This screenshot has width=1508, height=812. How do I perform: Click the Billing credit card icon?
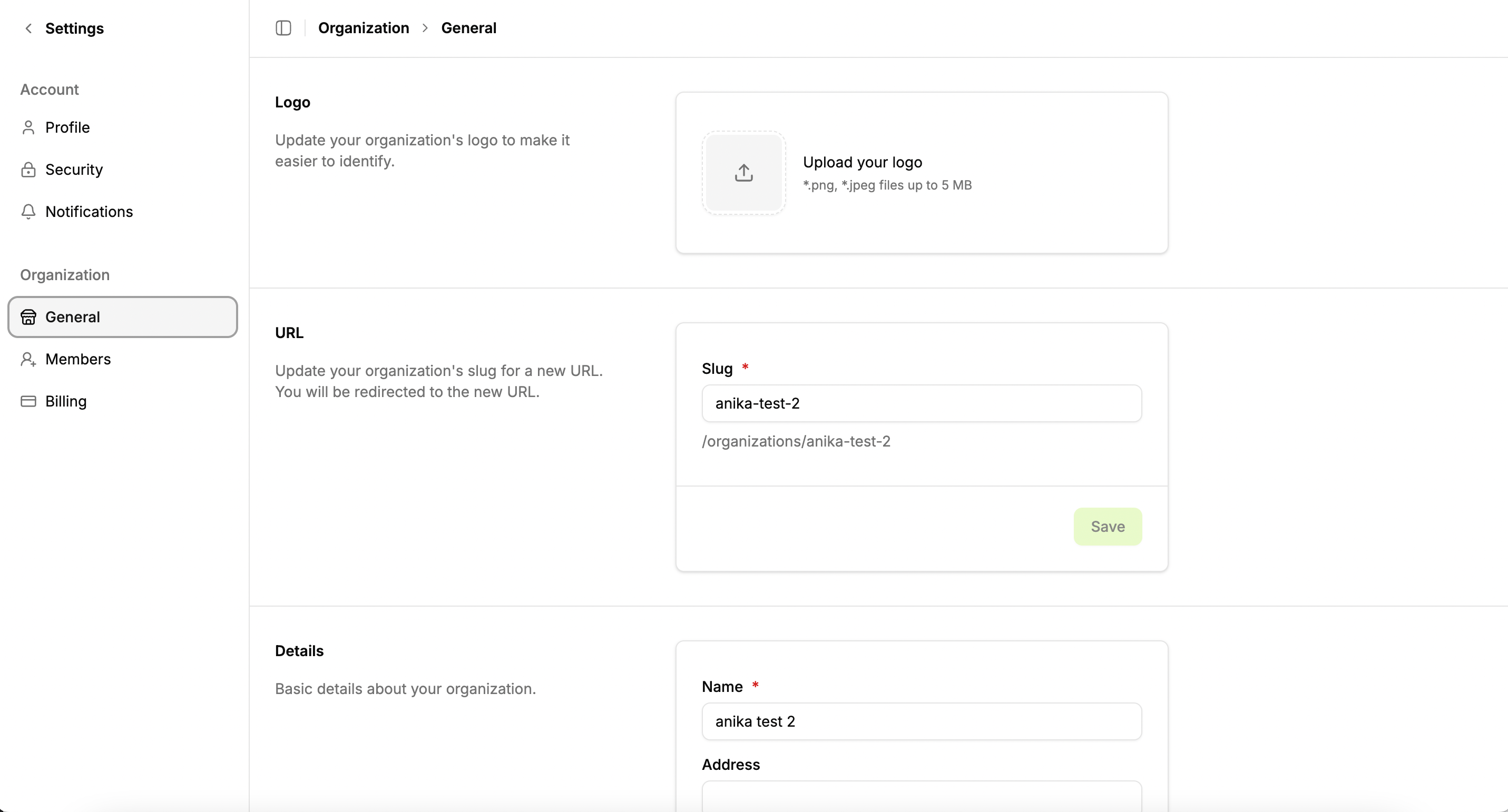click(x=28, y=401)
